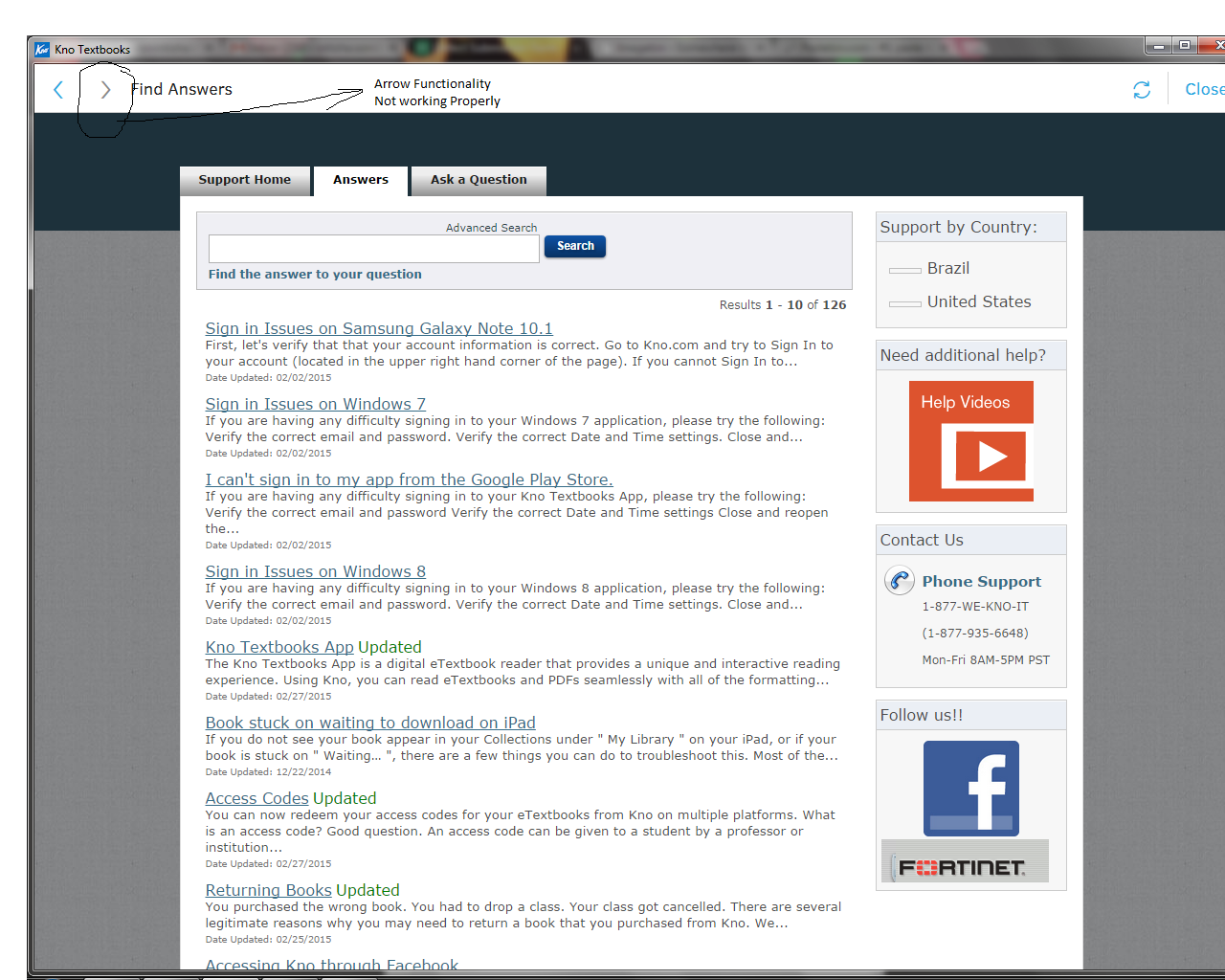Open the Access Codes article
Image resolution: width=1225 pixels, height=980 pixels.
click(x=256, y=798)
